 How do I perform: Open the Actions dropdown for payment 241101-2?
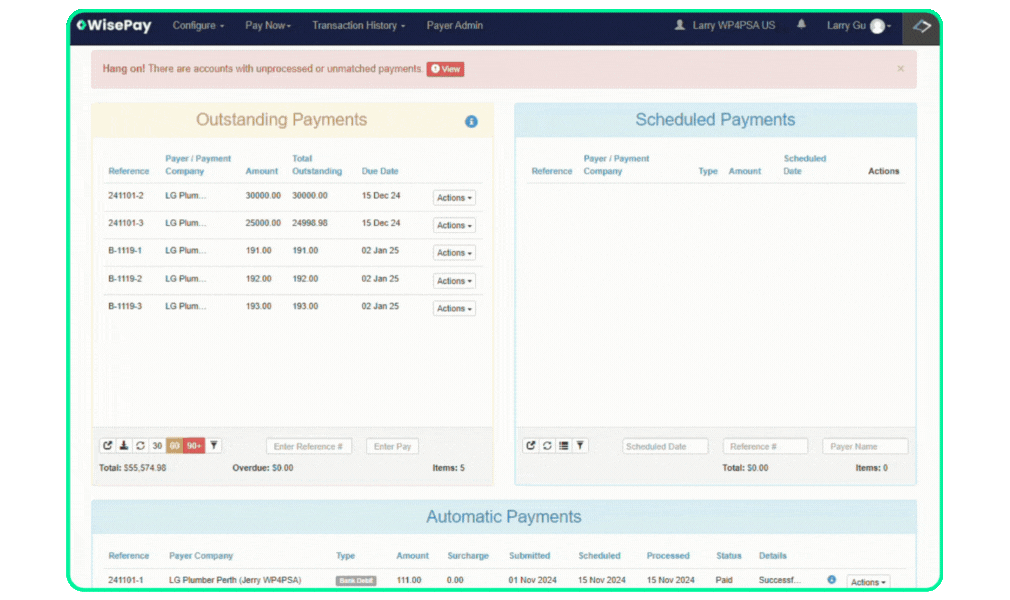454,197
